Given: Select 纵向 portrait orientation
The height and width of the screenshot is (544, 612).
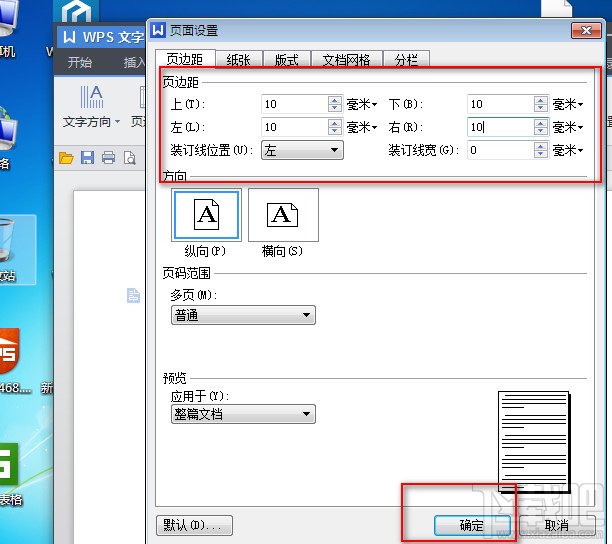Looking at the screenshot, I should coord(206,215).
